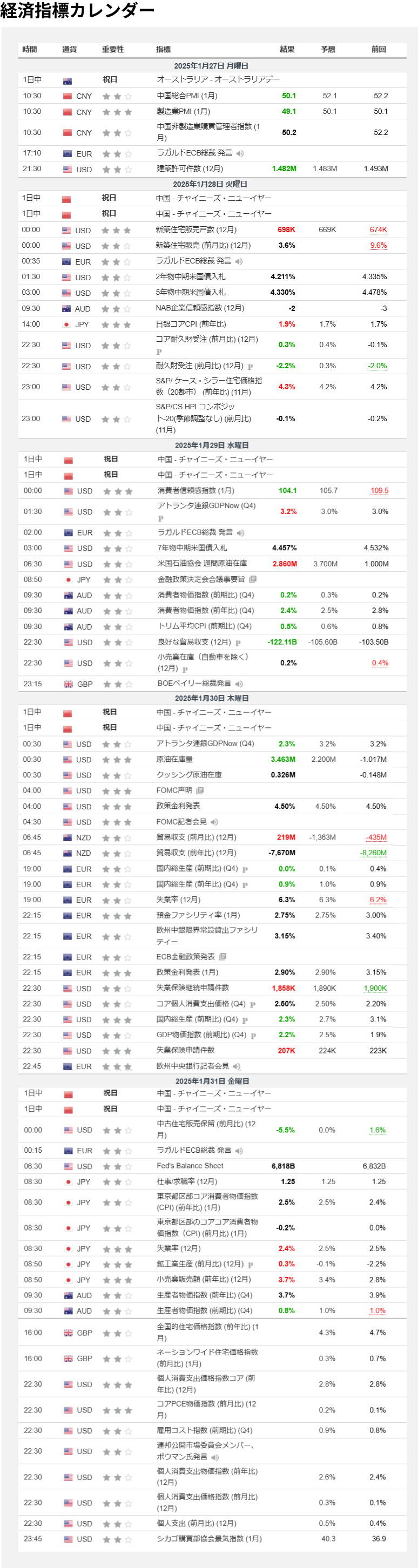Open 日銀コアCPI (前年比) event
Screen dimensions: 418x1568
click(x=191, y=325)
